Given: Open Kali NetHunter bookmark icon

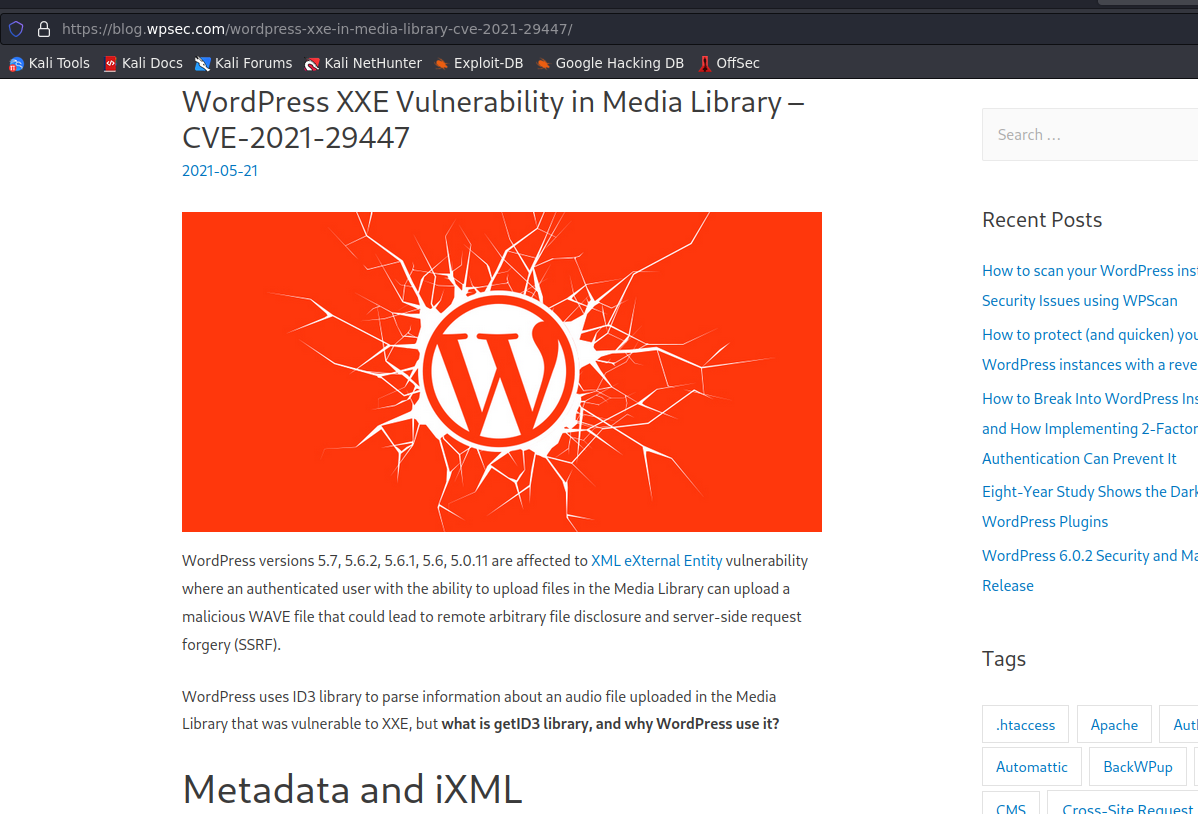Looking at the screenshot, I should point(312,63).
